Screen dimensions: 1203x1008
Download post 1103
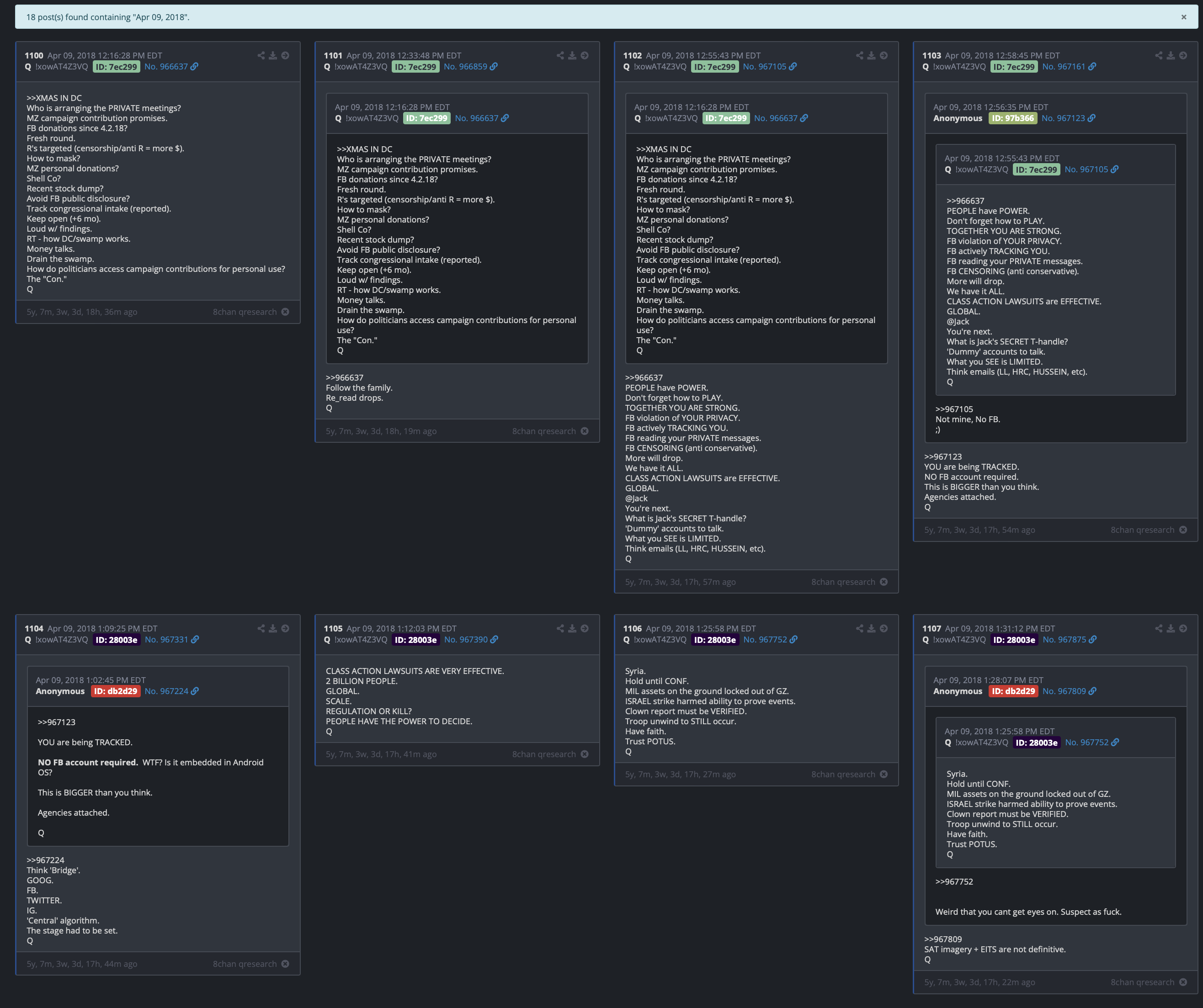1171,56
